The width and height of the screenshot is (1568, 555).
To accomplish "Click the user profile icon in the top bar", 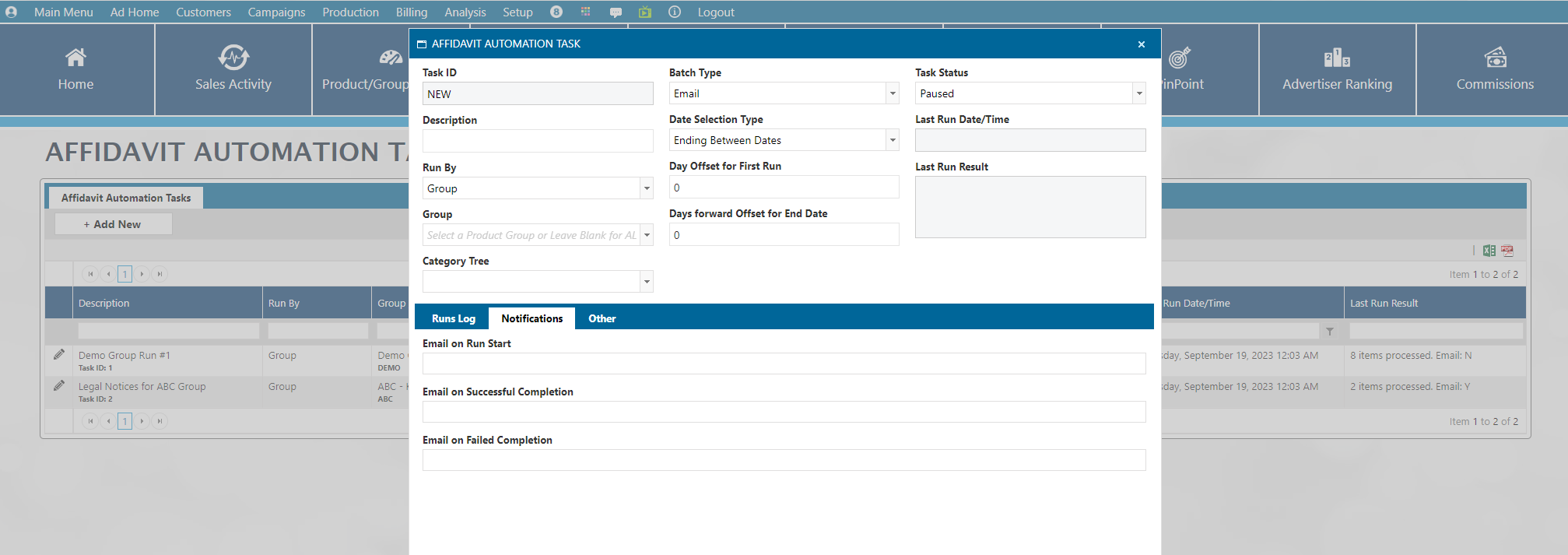I will pos(11,12).
